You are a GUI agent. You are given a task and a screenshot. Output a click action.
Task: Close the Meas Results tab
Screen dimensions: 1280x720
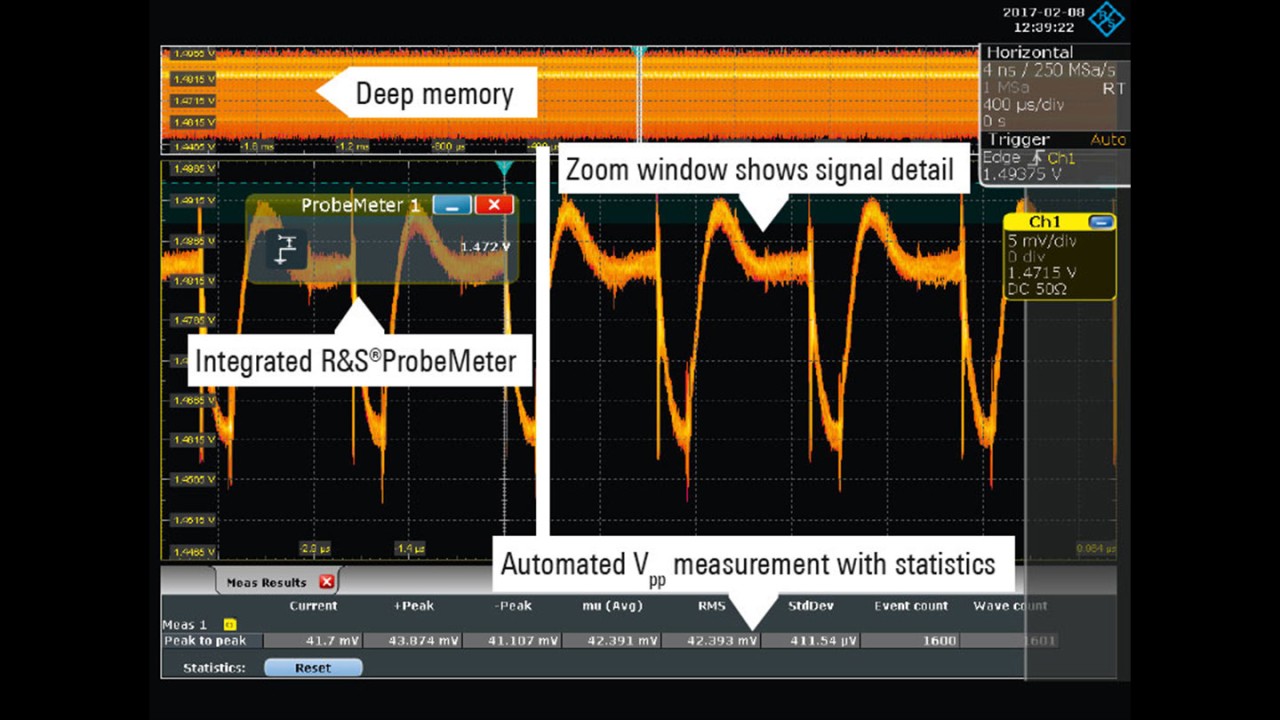click(326, 582)
